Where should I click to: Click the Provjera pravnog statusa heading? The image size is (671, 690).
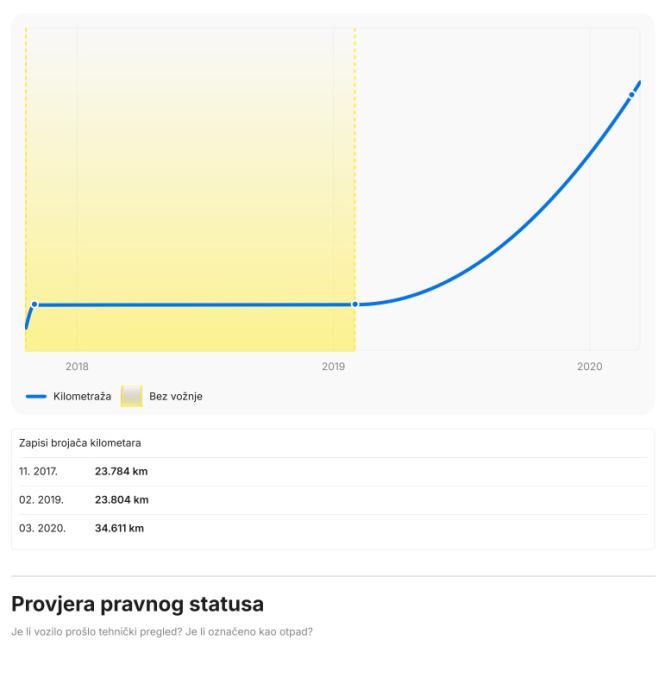tap(137, 604)
